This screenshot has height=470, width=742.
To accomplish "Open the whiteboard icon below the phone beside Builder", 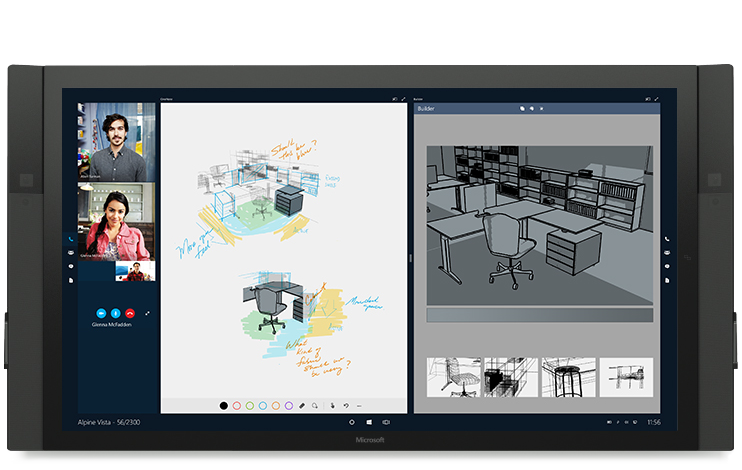I will (x=667, y=253).
